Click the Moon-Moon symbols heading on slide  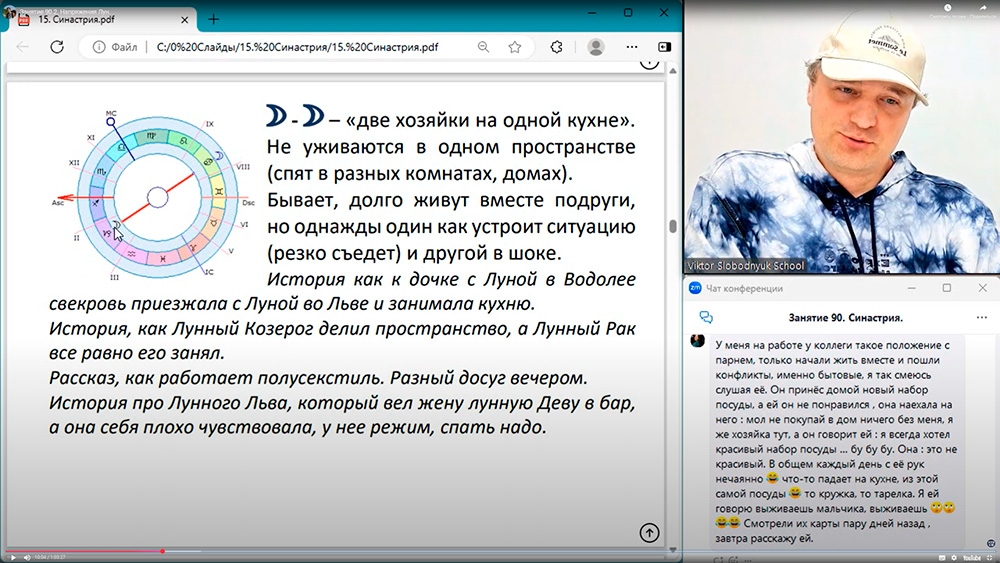tap(295, 117)
